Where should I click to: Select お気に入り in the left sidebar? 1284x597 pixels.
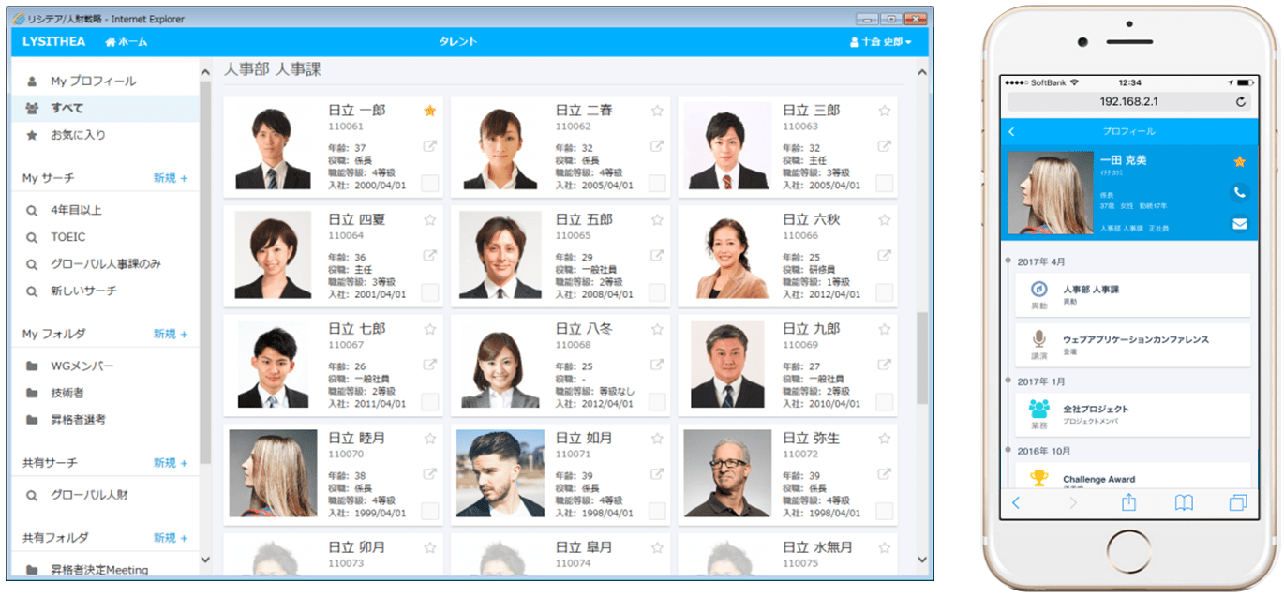coord(78,135)
